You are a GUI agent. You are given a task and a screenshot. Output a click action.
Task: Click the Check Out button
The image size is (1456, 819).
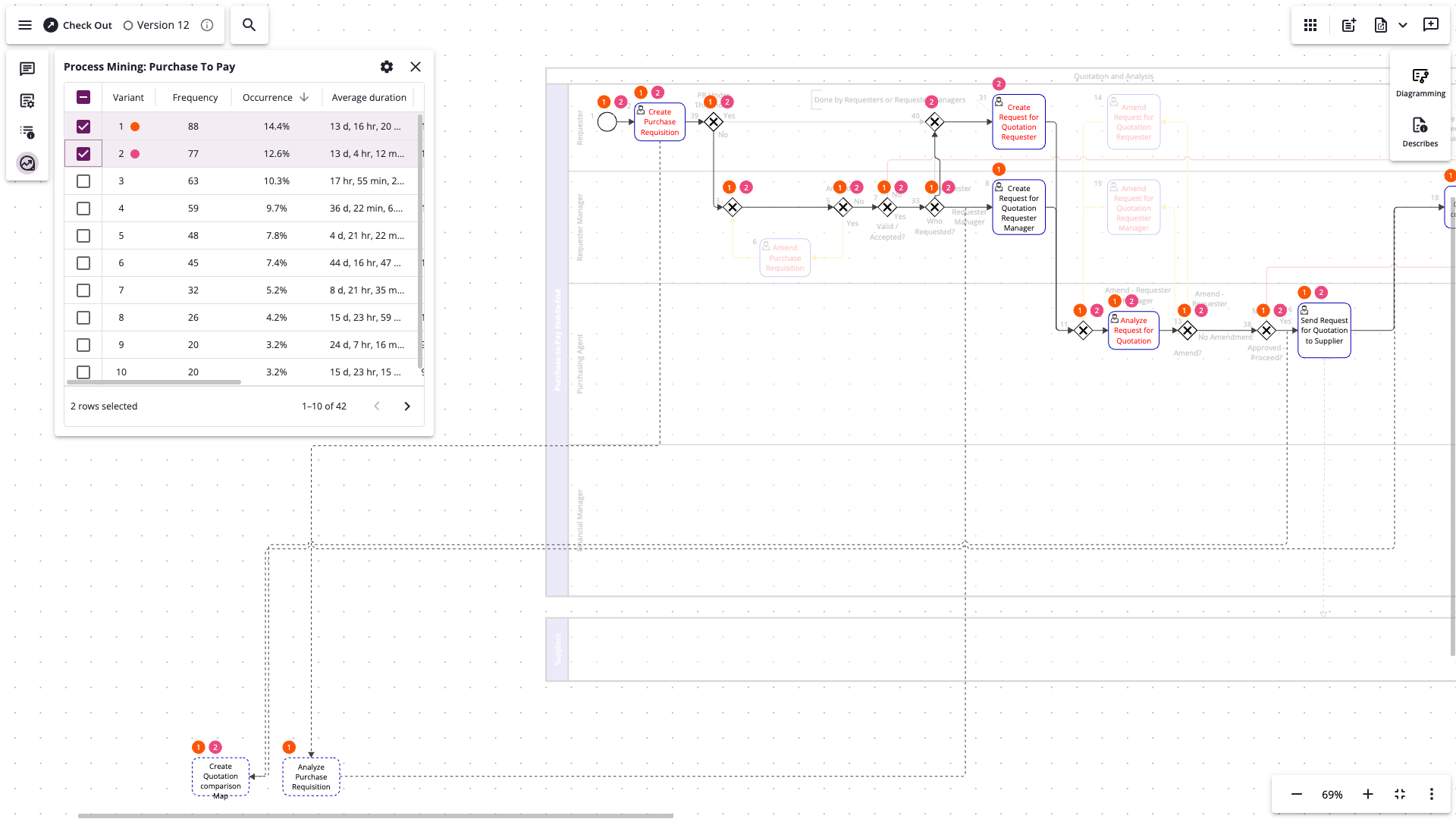[x=78, y=25]
